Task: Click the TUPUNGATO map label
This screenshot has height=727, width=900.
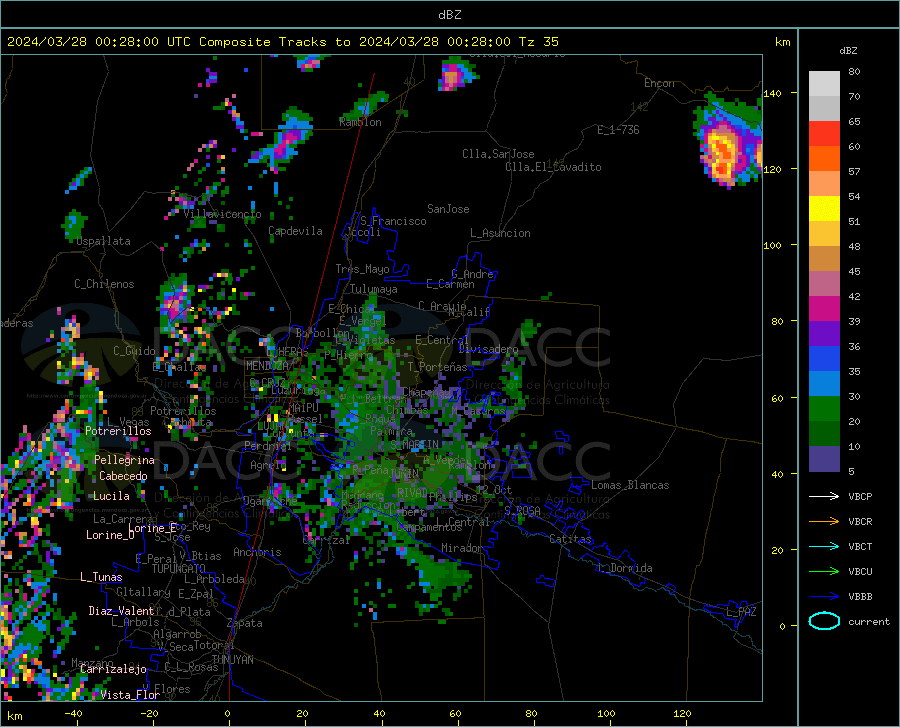Action: tap(179, 569)
